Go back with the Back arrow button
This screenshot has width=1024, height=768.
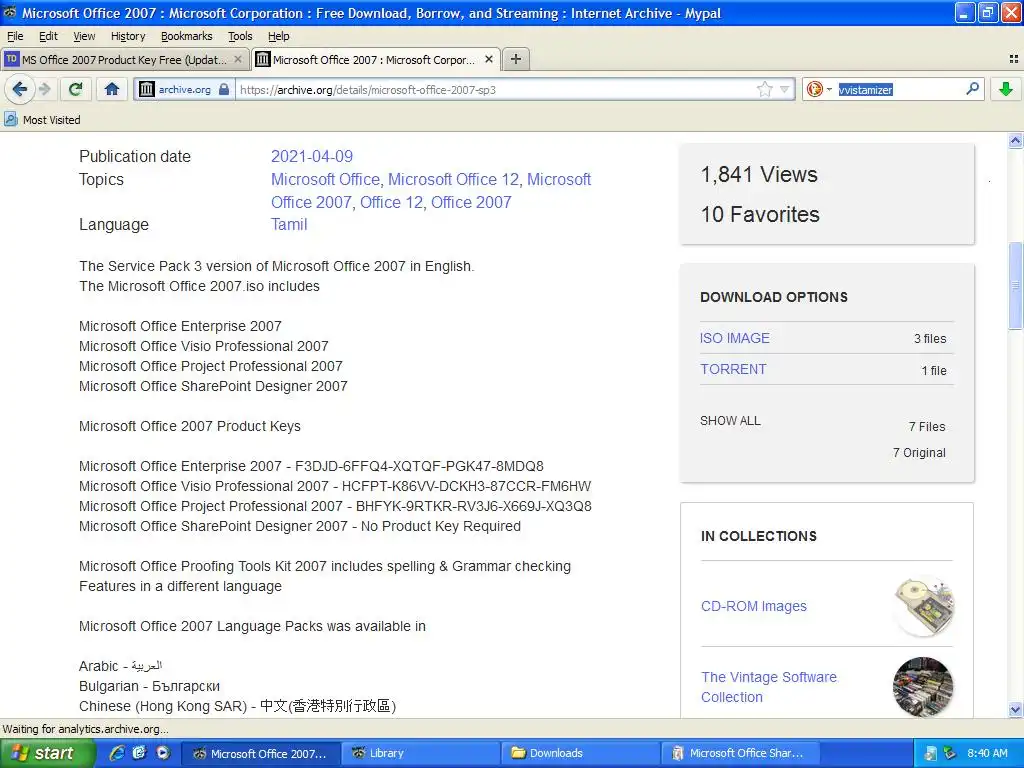(x=20, y=89)
